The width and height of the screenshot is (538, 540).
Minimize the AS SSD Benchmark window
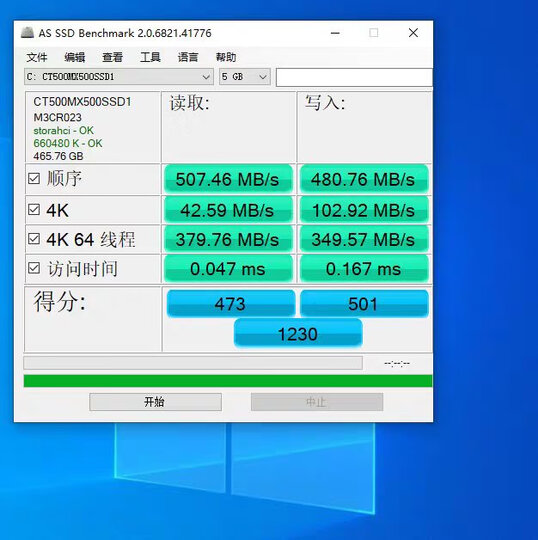coord(335,33)
